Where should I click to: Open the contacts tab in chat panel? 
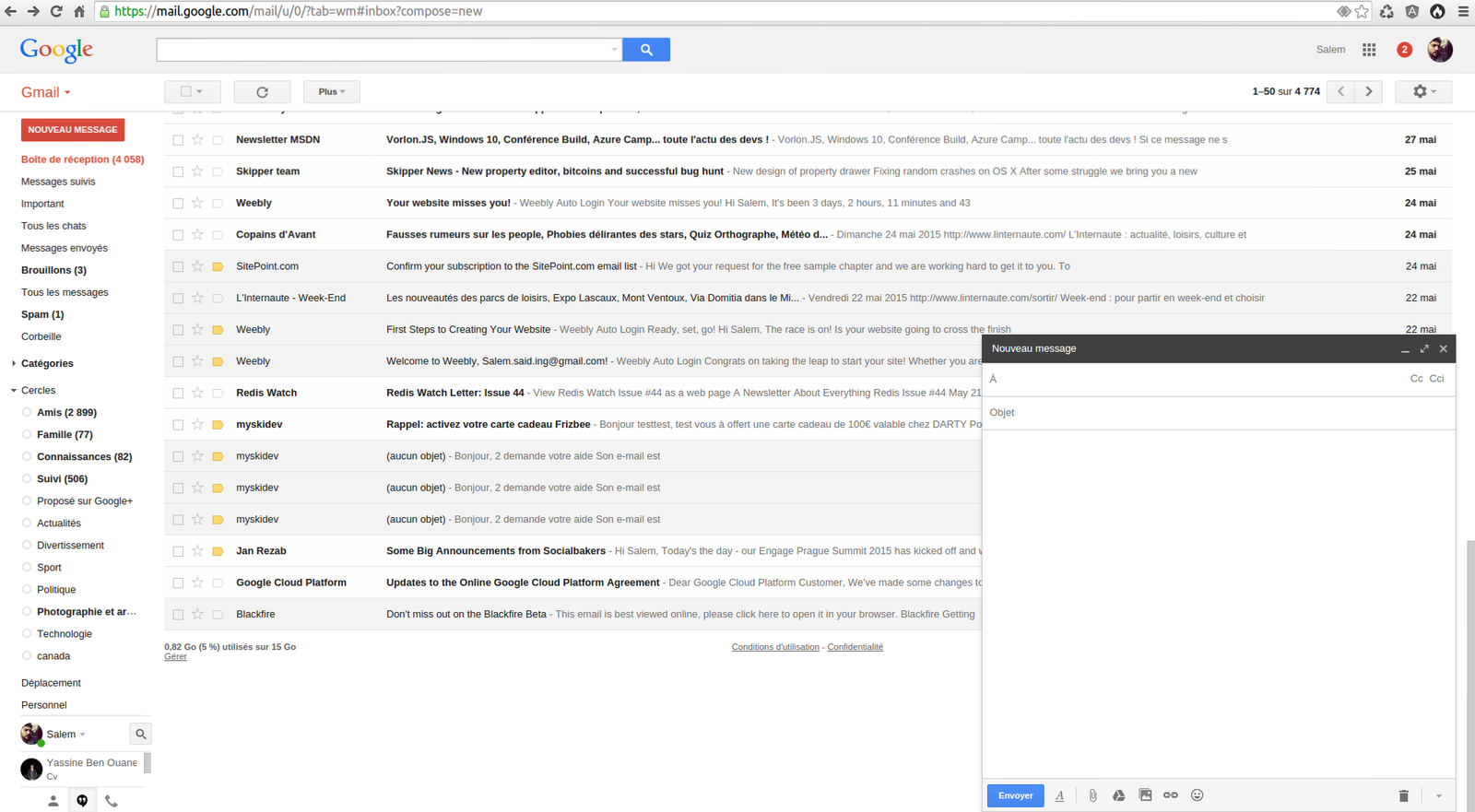click(x=53, y=801)
